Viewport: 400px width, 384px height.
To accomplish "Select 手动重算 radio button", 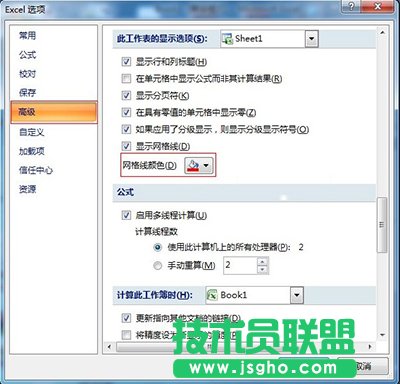I will 158,265.
